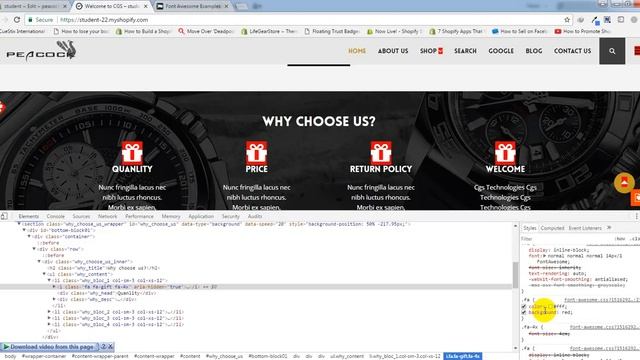The height and width of the screenshot is (360, 640).
Task: Click the eyedropper color picker extension icon
Action: click(596, 20)
